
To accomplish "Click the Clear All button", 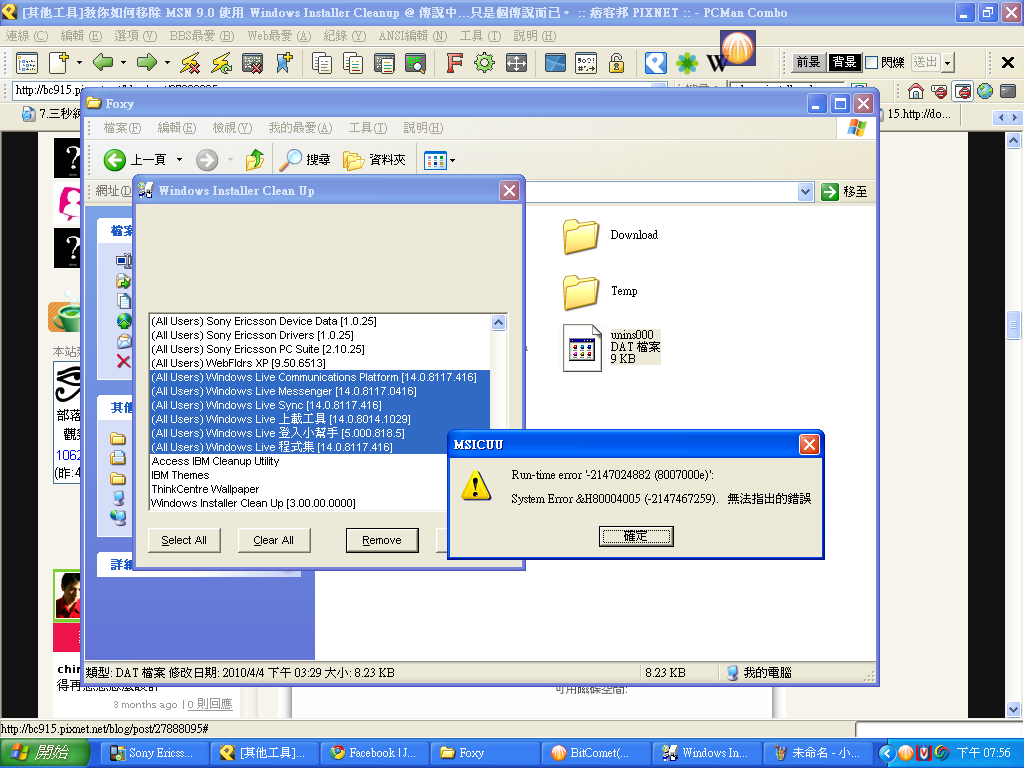I will [274, 540].
